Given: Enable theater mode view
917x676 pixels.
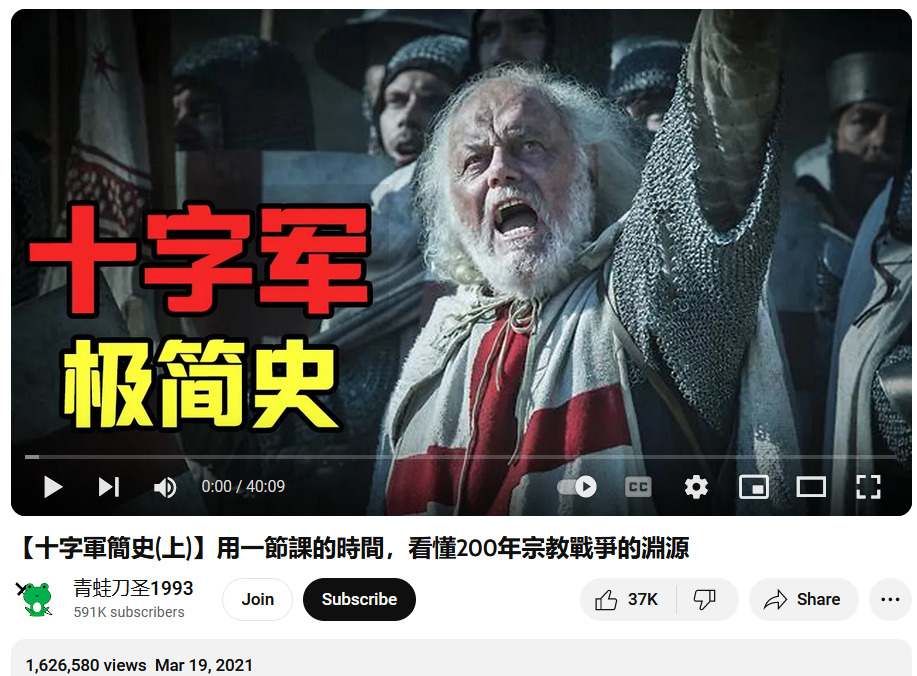Looking at the screenshot, I should [x=811, y=487].
